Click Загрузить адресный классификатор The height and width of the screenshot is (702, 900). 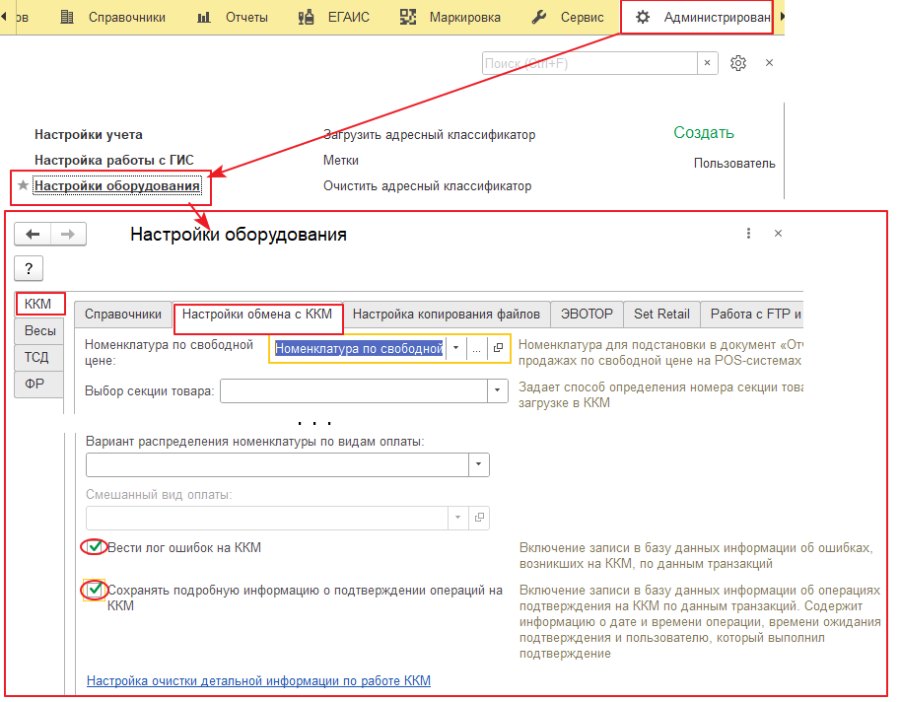click(x=429, y=135)
